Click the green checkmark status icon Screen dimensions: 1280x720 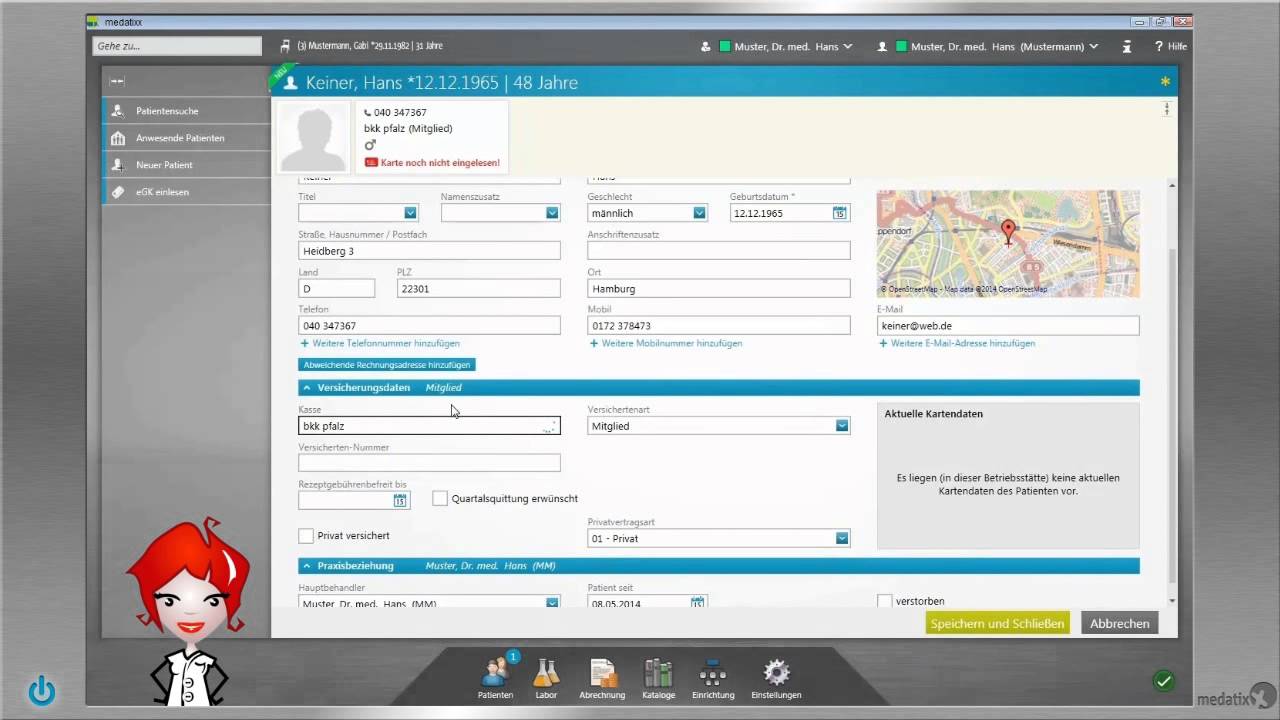1164,681
